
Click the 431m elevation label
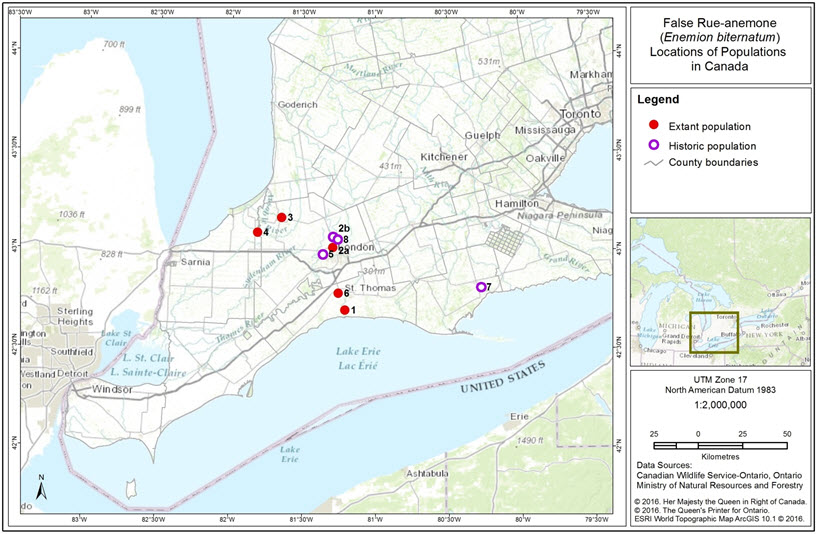[x=390, y=166]
